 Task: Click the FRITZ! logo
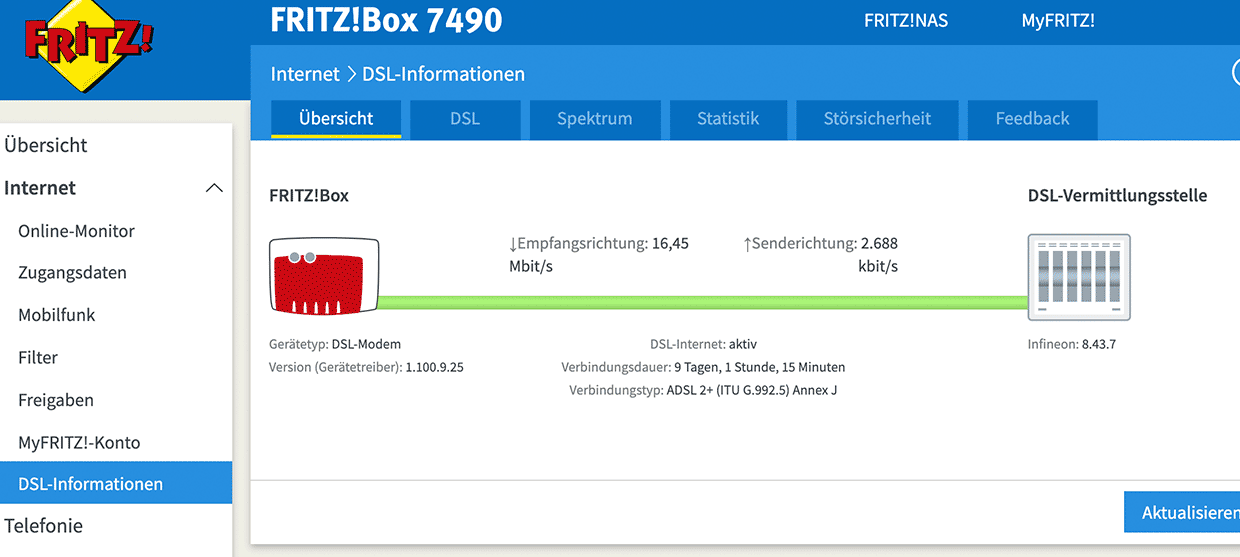coord(89,45)
